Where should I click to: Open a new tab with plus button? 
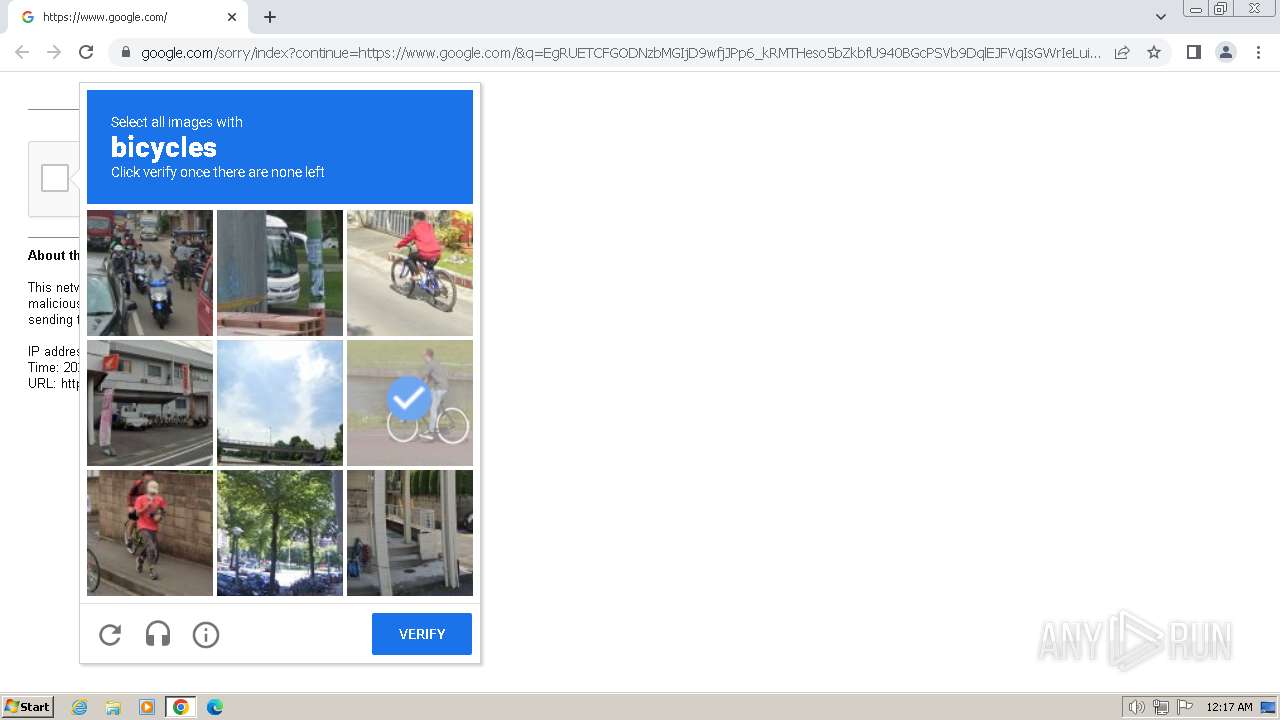270,17
